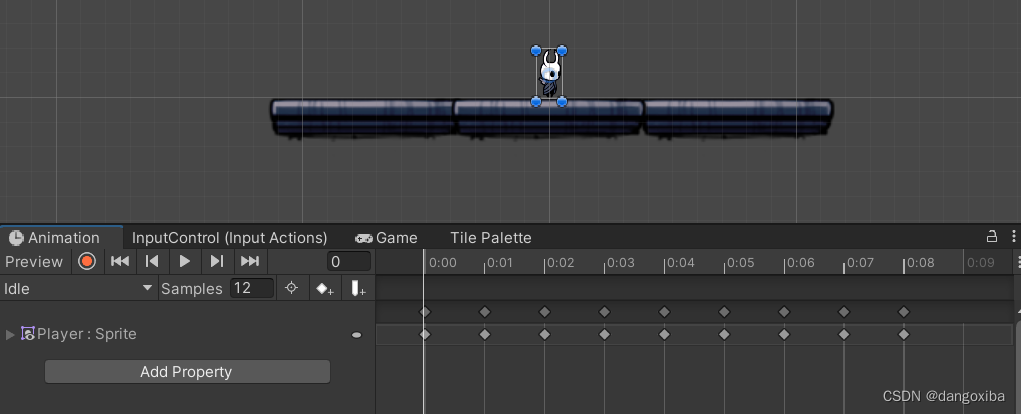This screenshot has width=1021, height=414.
Task: Select summary row keyframe at 0:08
Action: point(904,312)
